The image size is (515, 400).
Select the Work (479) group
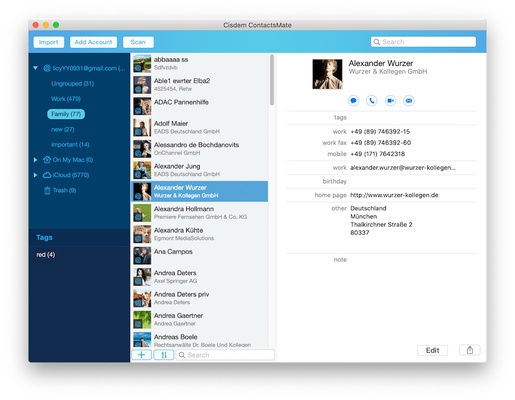click(66, 99)
